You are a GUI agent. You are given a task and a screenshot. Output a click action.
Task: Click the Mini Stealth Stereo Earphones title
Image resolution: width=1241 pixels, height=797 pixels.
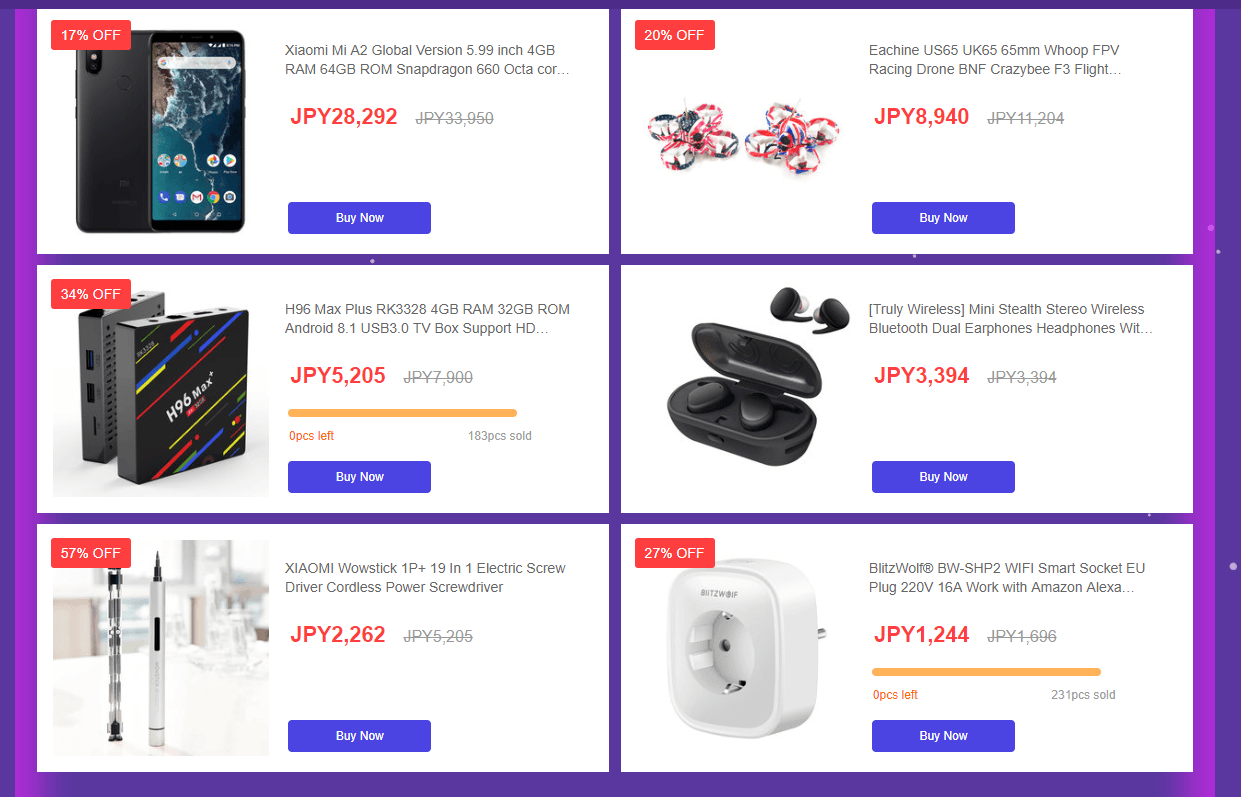pos(1010,319)
